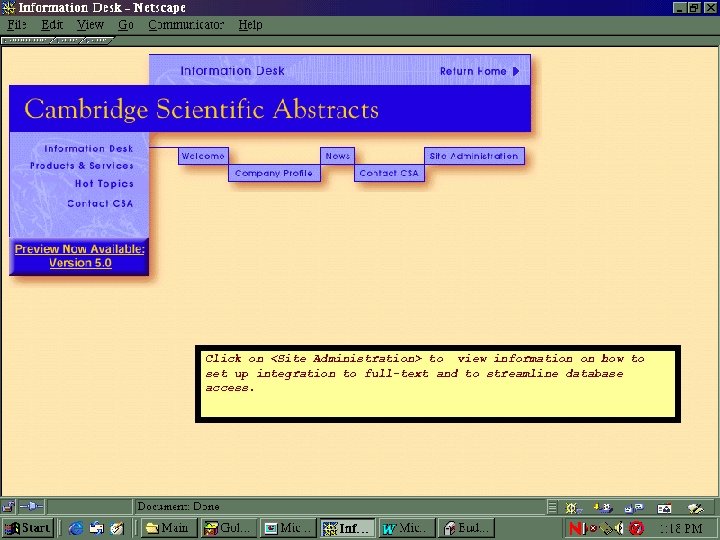Open the Edit menu
720x540 pixels.
[x=52, y=25]
